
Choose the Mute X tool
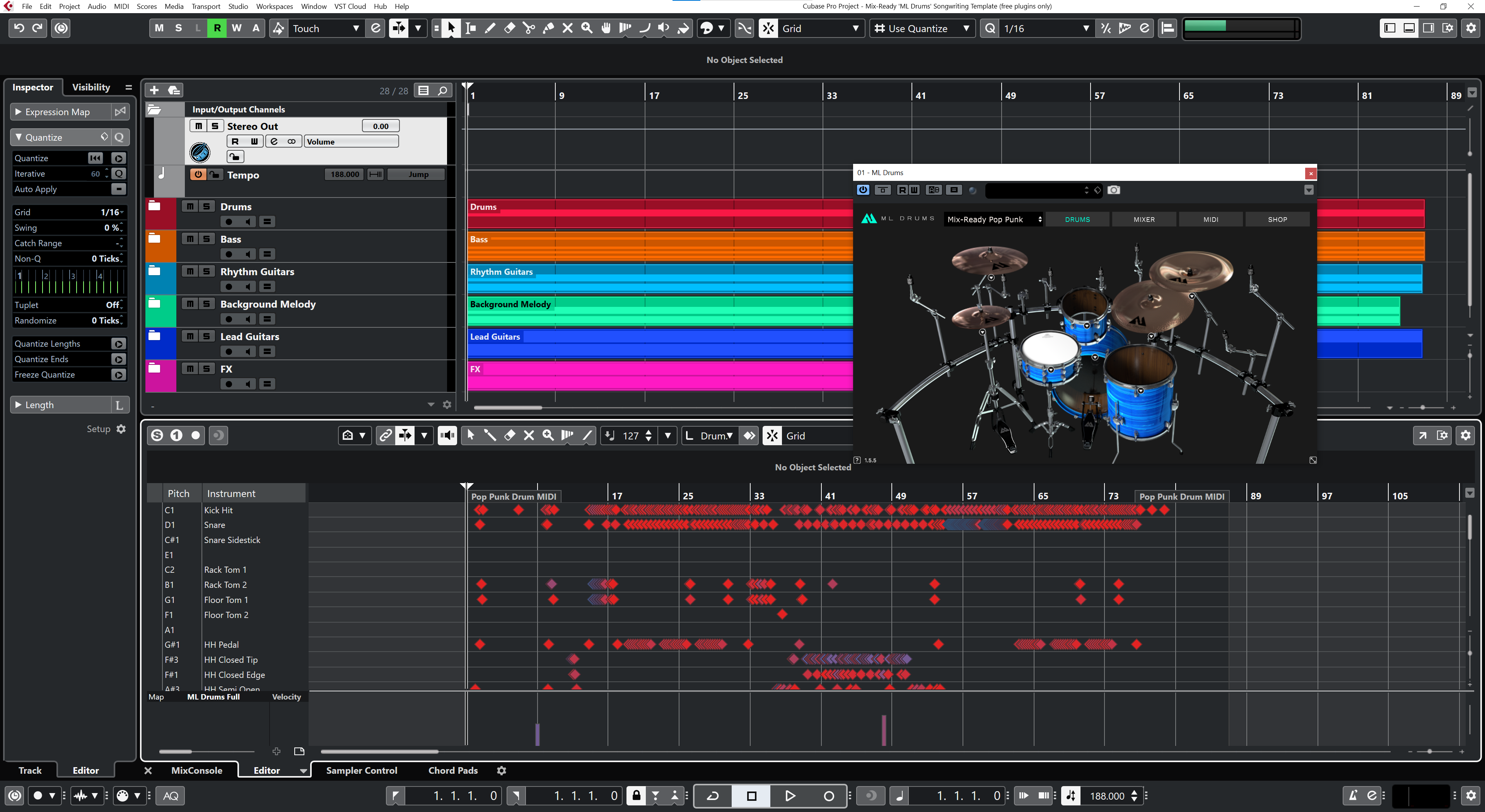coord(568,28)
